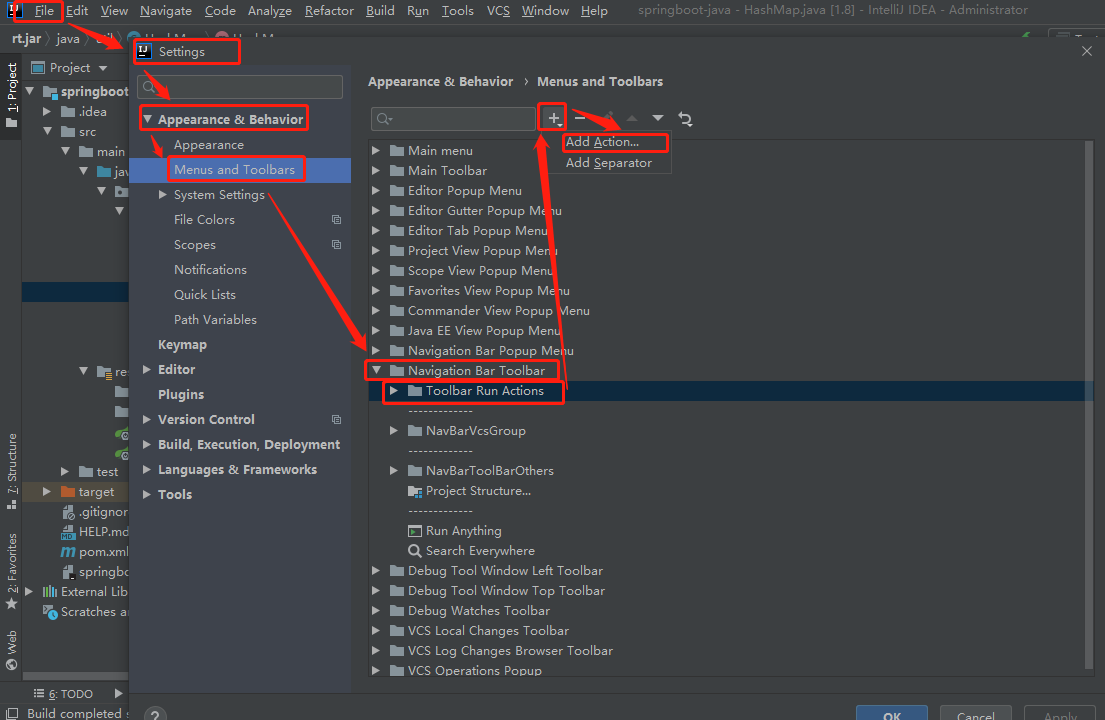Select the Path Variables settings item

click(215, 320)
